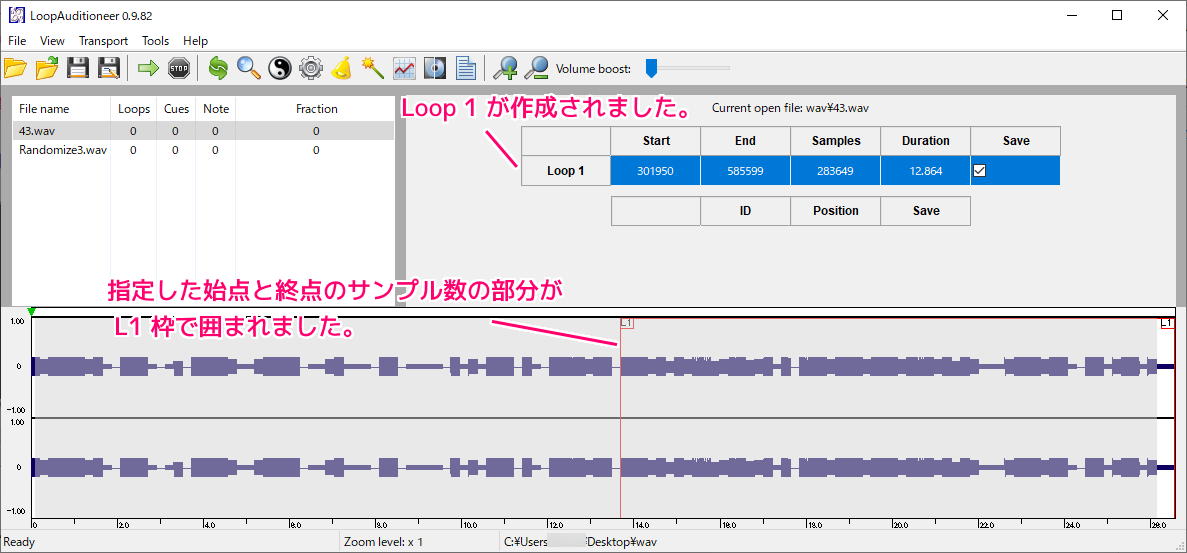Open the Tools menu
Screen dimensions: 1187x553
[155, 41]
